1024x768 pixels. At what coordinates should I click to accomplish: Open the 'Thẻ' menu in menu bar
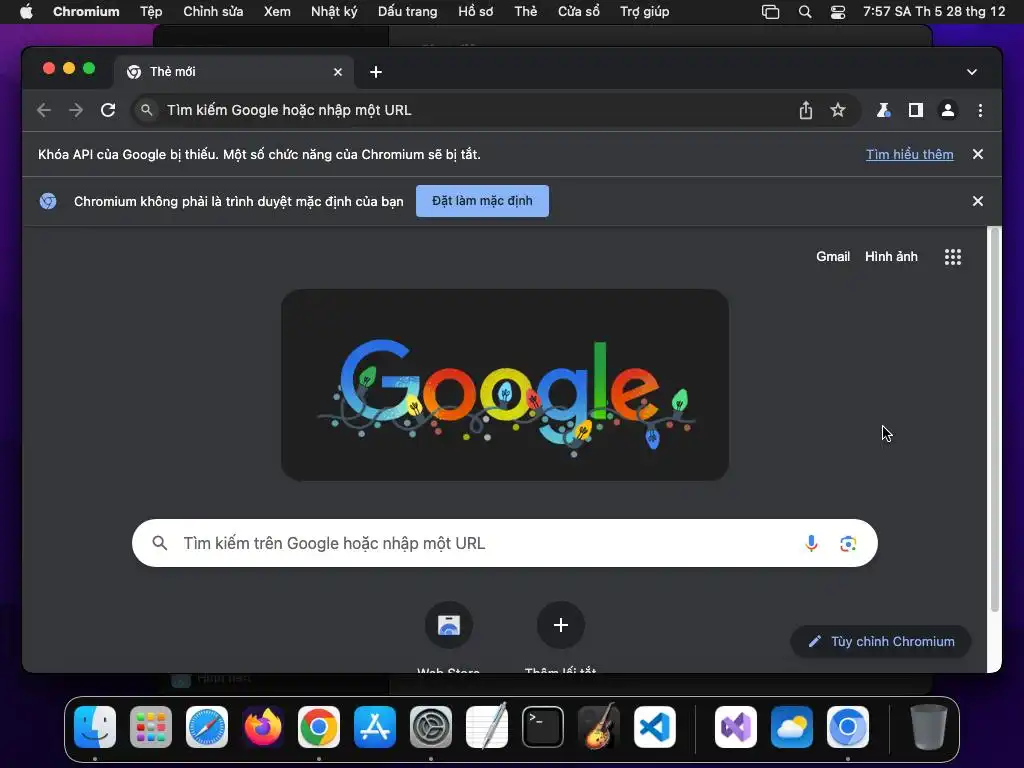coord(526,12)
